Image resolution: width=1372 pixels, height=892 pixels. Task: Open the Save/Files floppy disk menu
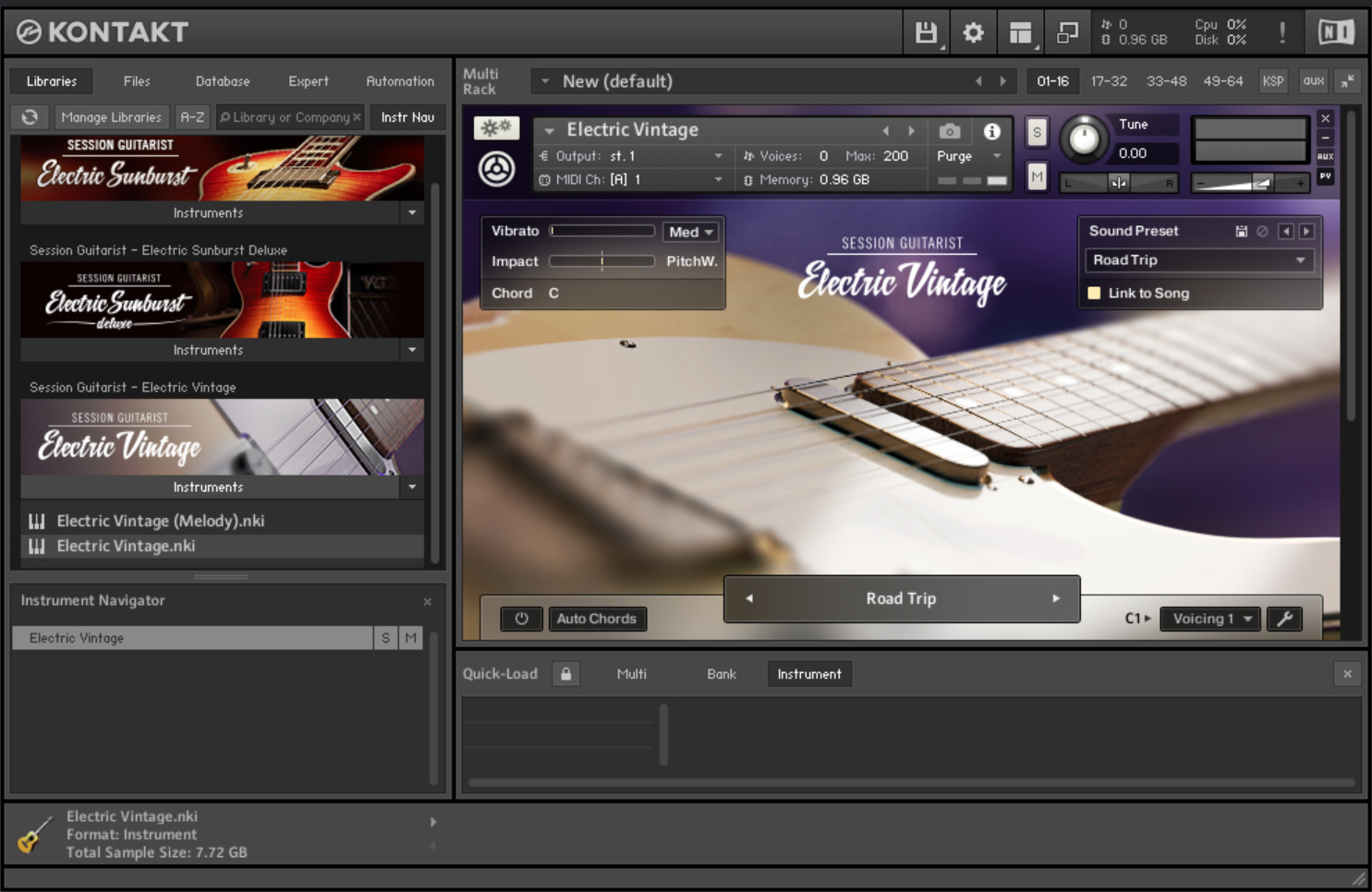(x=926, y=33)
